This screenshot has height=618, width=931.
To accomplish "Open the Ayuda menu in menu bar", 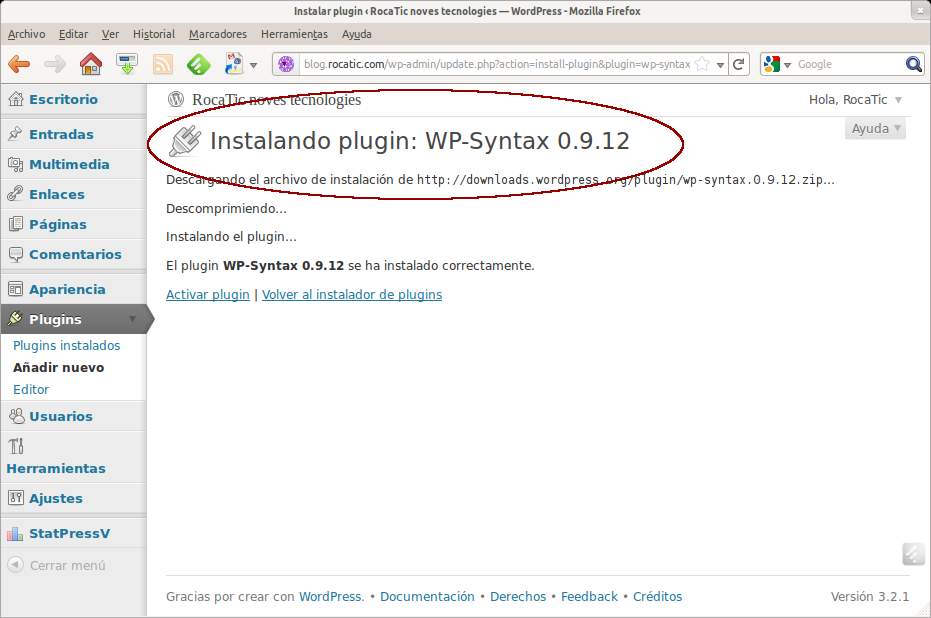I will click(357, 34).
